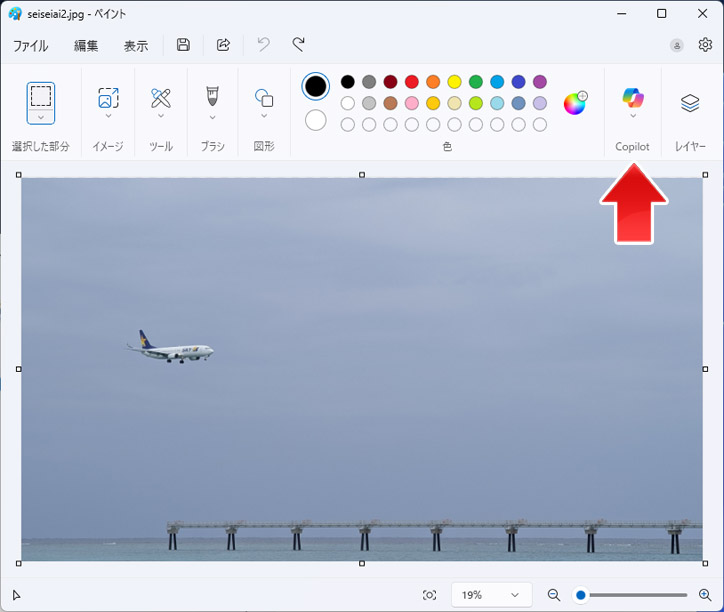The width and height of the screenshot is (724, 612).
Task: Expand the Shapes group chevron
Action: coord(264,116)
